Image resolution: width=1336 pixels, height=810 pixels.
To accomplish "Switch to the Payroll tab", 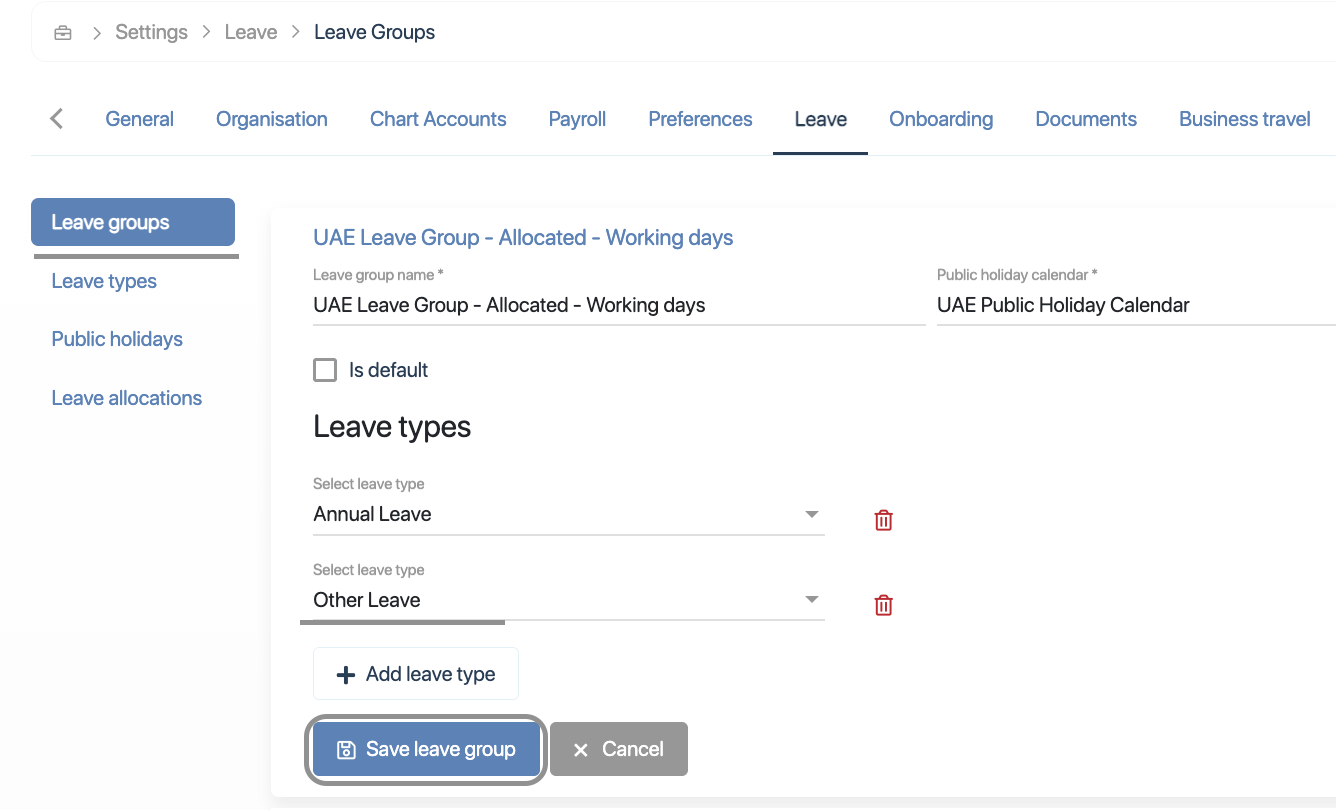I will point(577,119).
